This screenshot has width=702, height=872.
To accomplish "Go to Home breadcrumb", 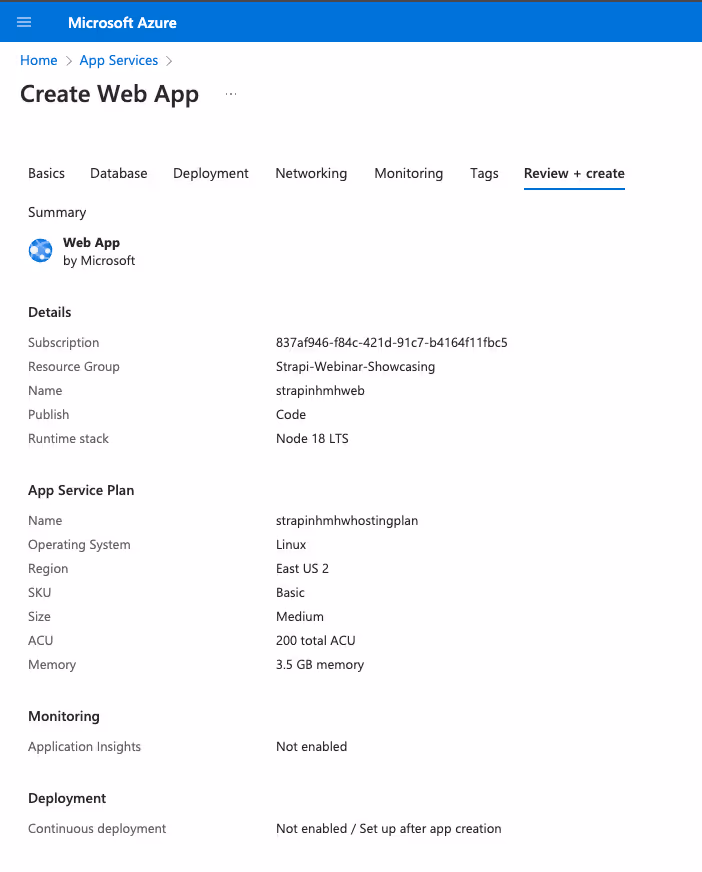I will point(38,61).
